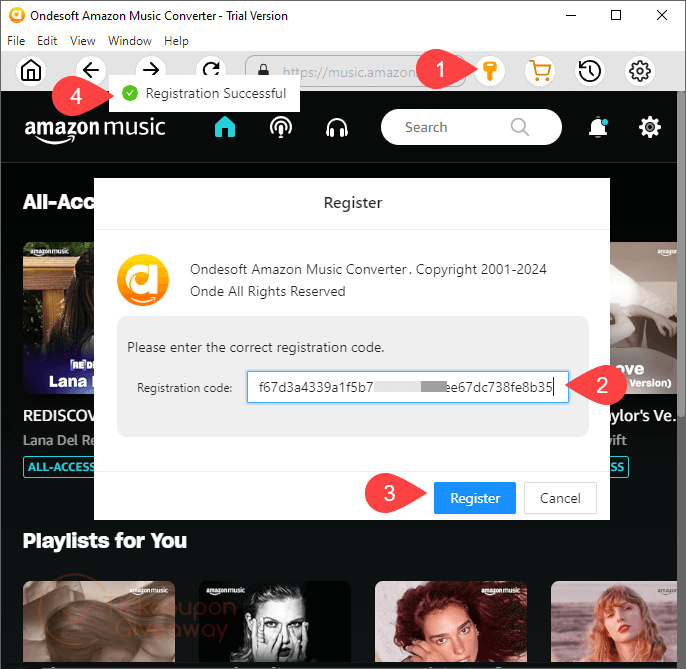Open converter settings gear in toolbar
The image size is (686, 669).
point(640,70)
